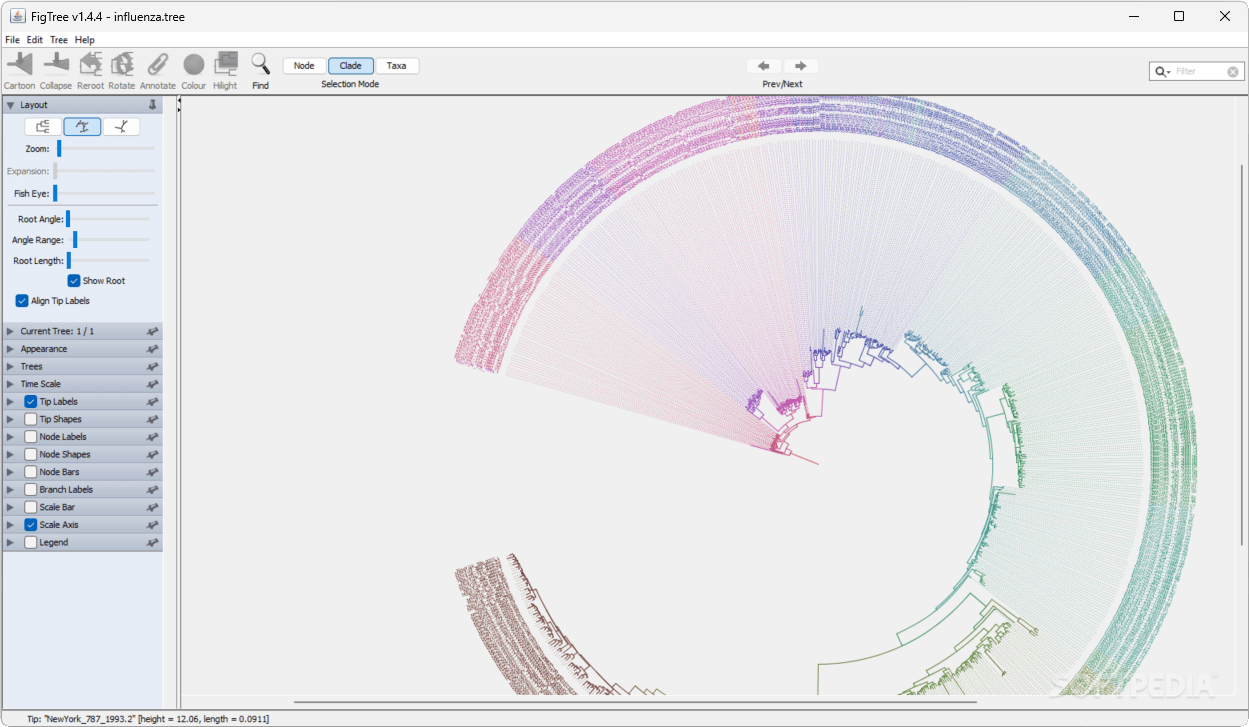The height and width of the screenshot is (727, 1249).
Task: Click pin icon on Node Labels row
Action: tap(153, 437)
